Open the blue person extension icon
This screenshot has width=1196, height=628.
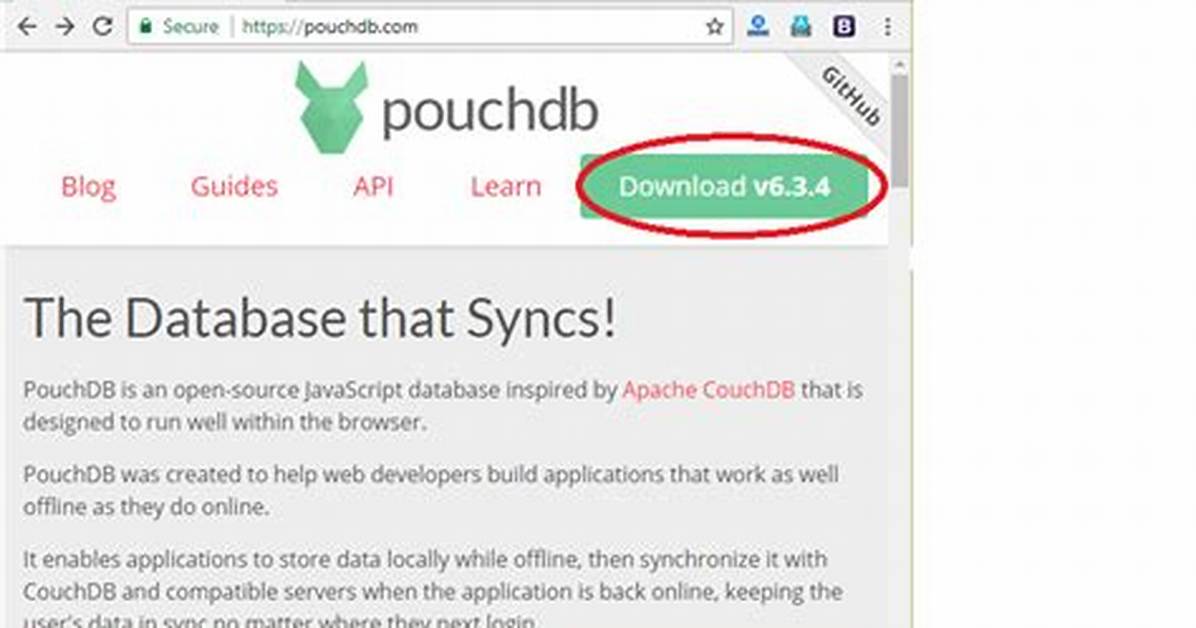click(x=757, y=27)
